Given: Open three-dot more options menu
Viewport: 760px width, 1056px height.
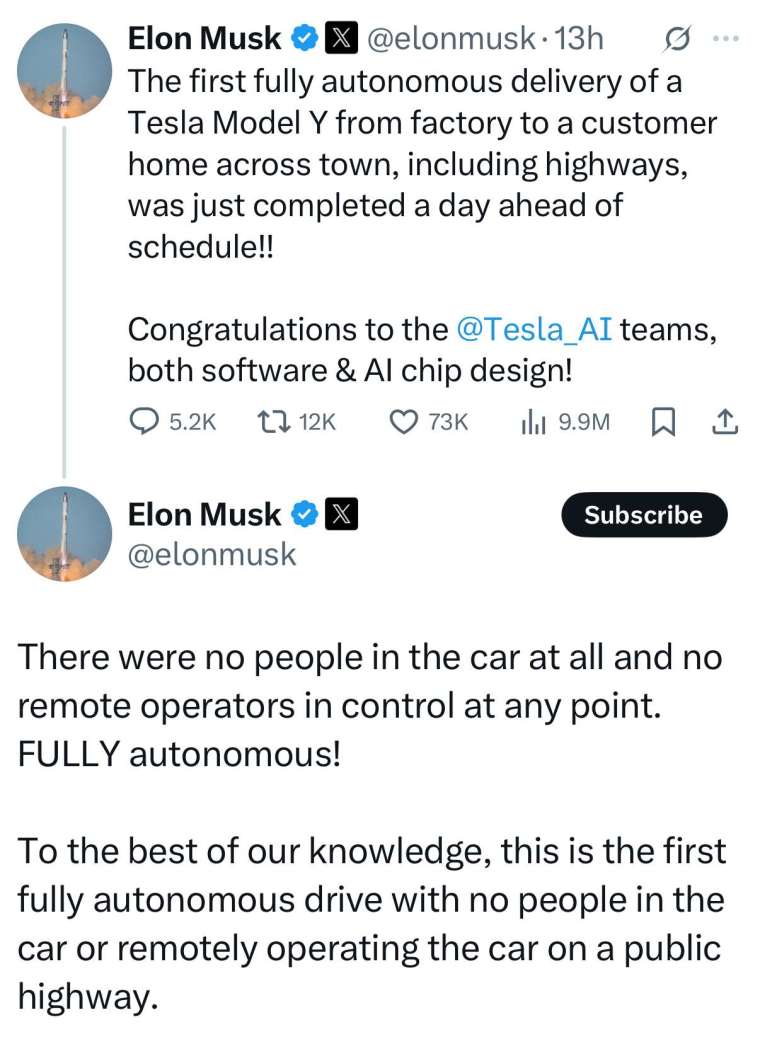Looking at the screenshot, I should click(x=726, y=39).
